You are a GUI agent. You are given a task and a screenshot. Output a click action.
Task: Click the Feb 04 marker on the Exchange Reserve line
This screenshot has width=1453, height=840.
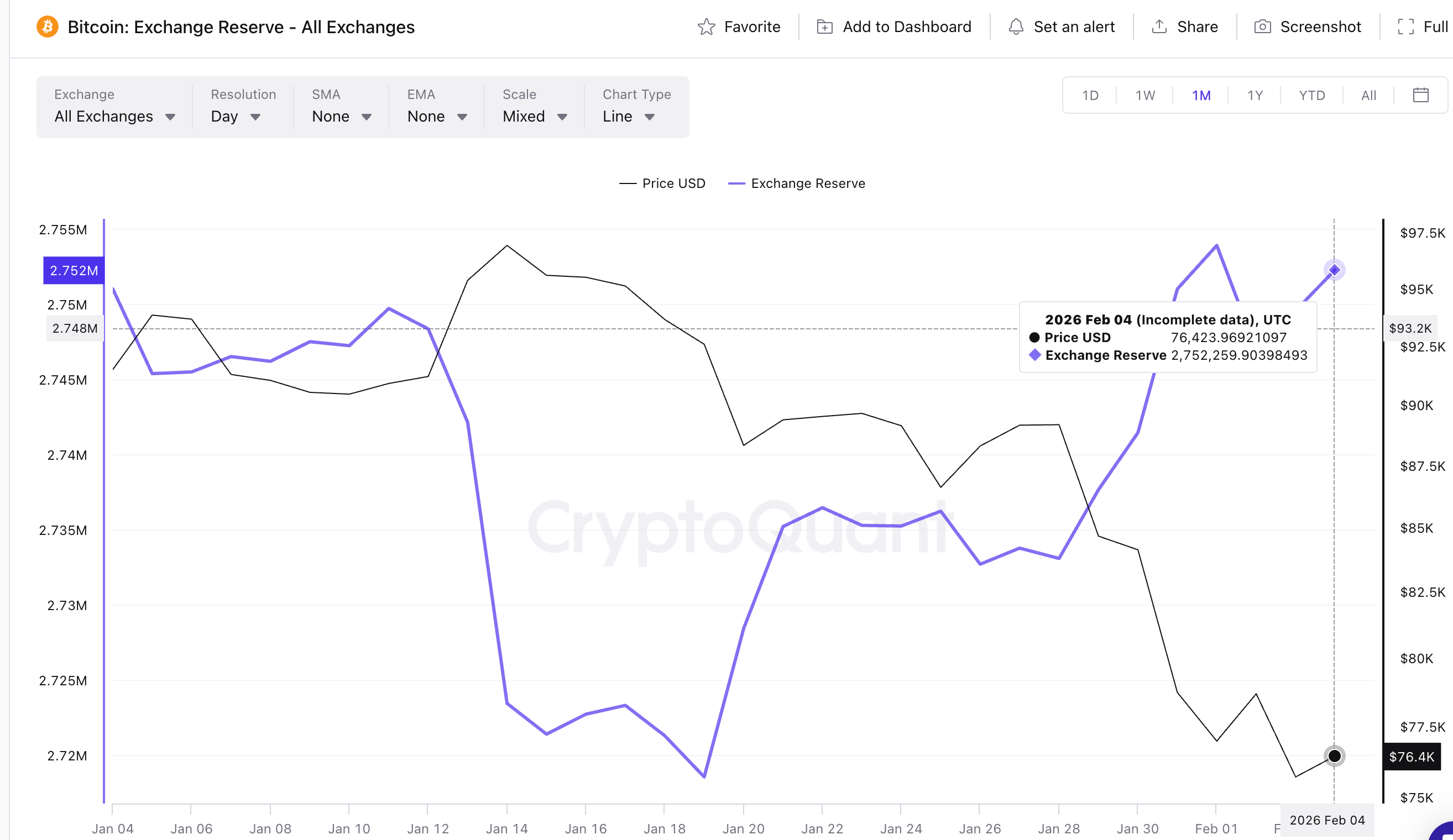(1334, 270)
